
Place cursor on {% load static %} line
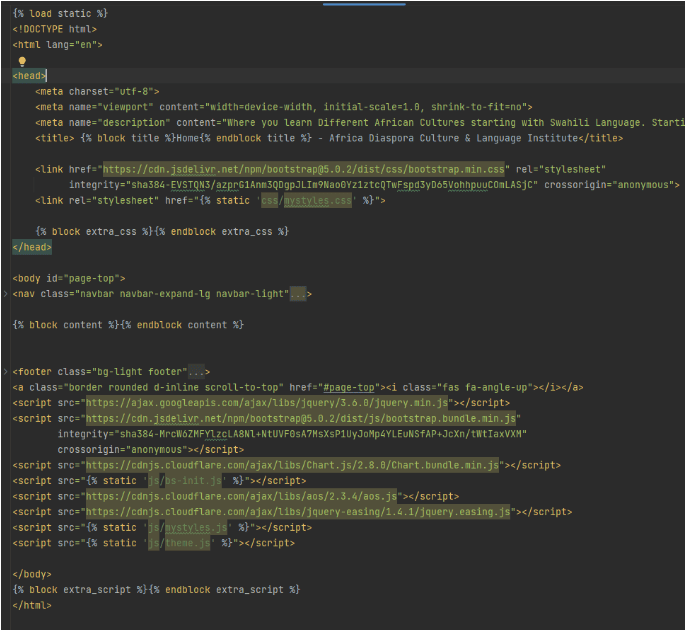pyautogui.click(x=60, y=14)
